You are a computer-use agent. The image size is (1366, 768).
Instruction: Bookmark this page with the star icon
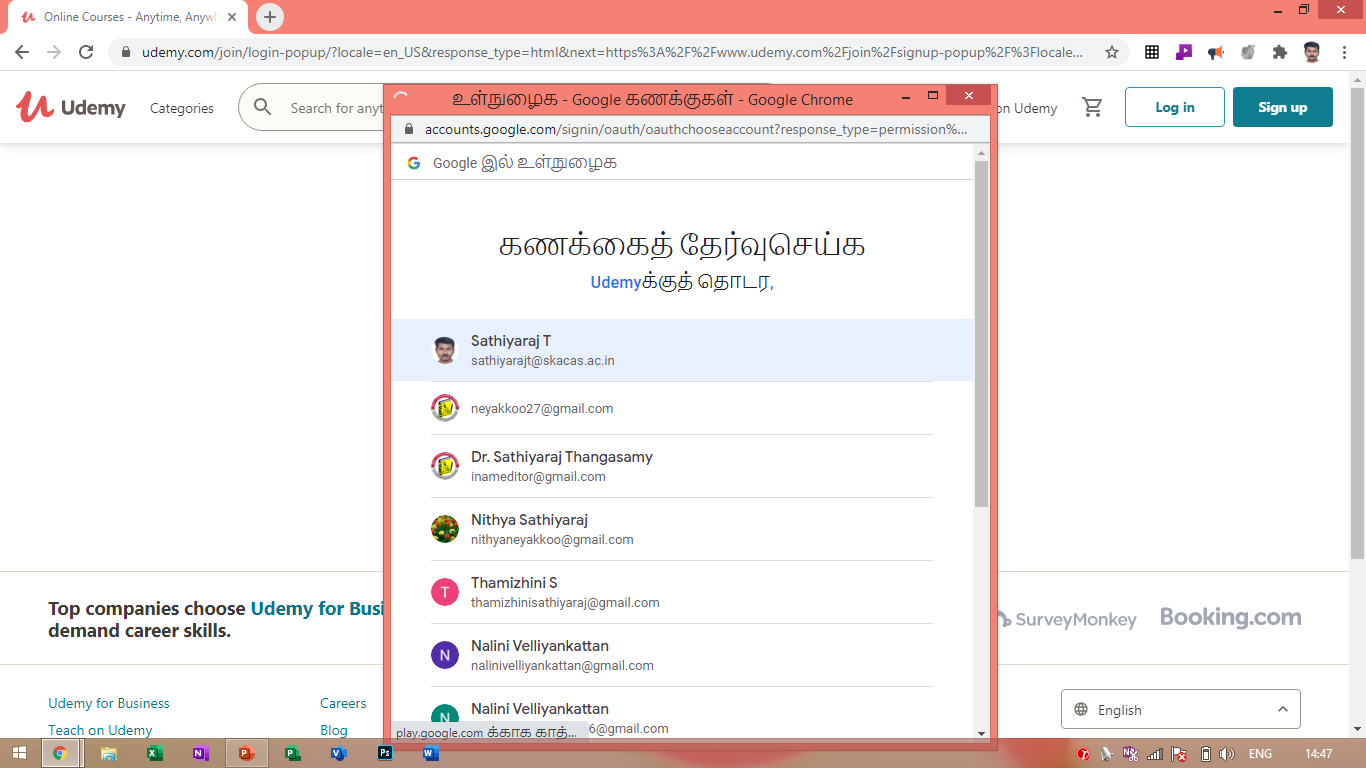[1112, 52]
